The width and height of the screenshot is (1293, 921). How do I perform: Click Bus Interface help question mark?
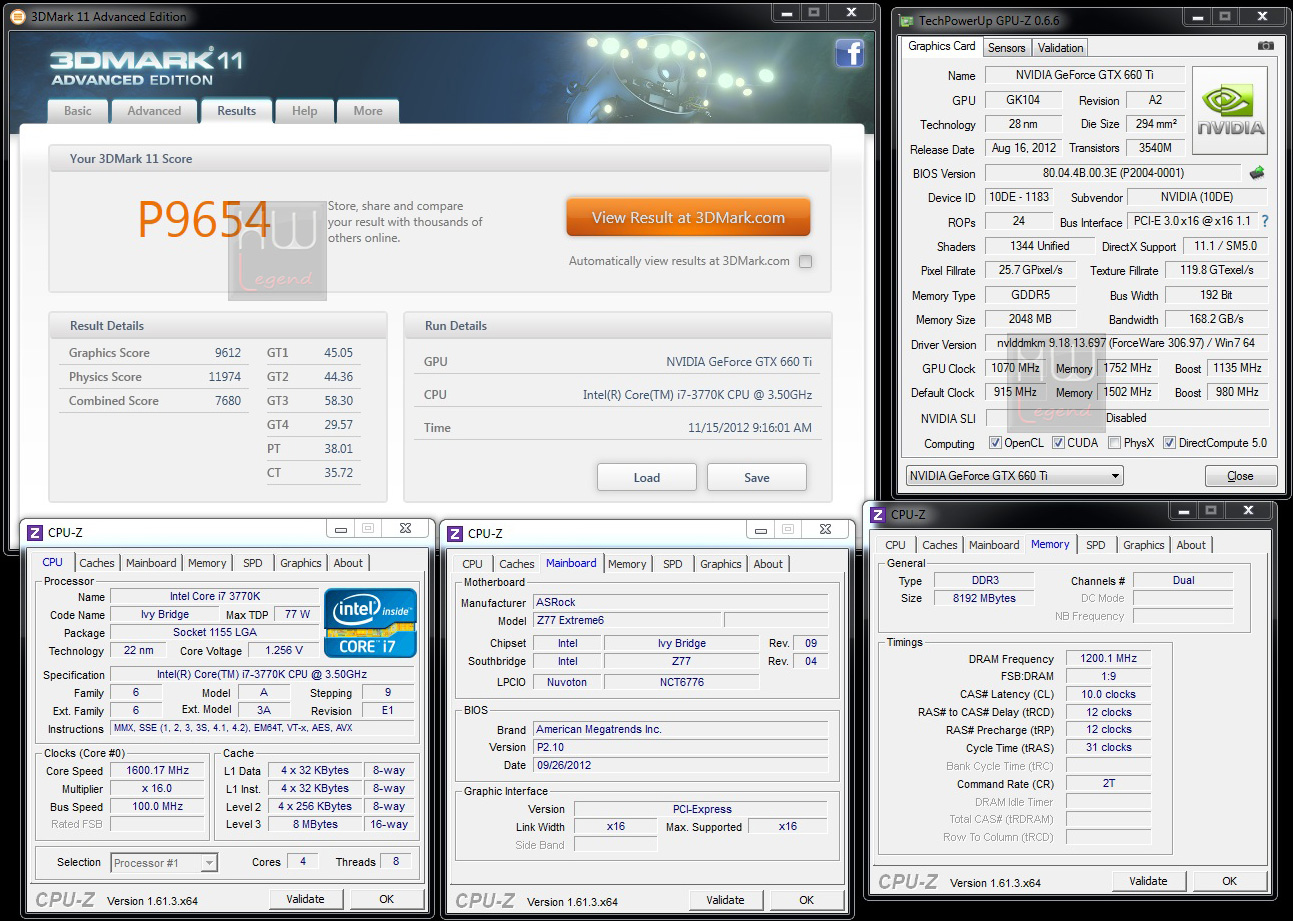pos(1264,221)
